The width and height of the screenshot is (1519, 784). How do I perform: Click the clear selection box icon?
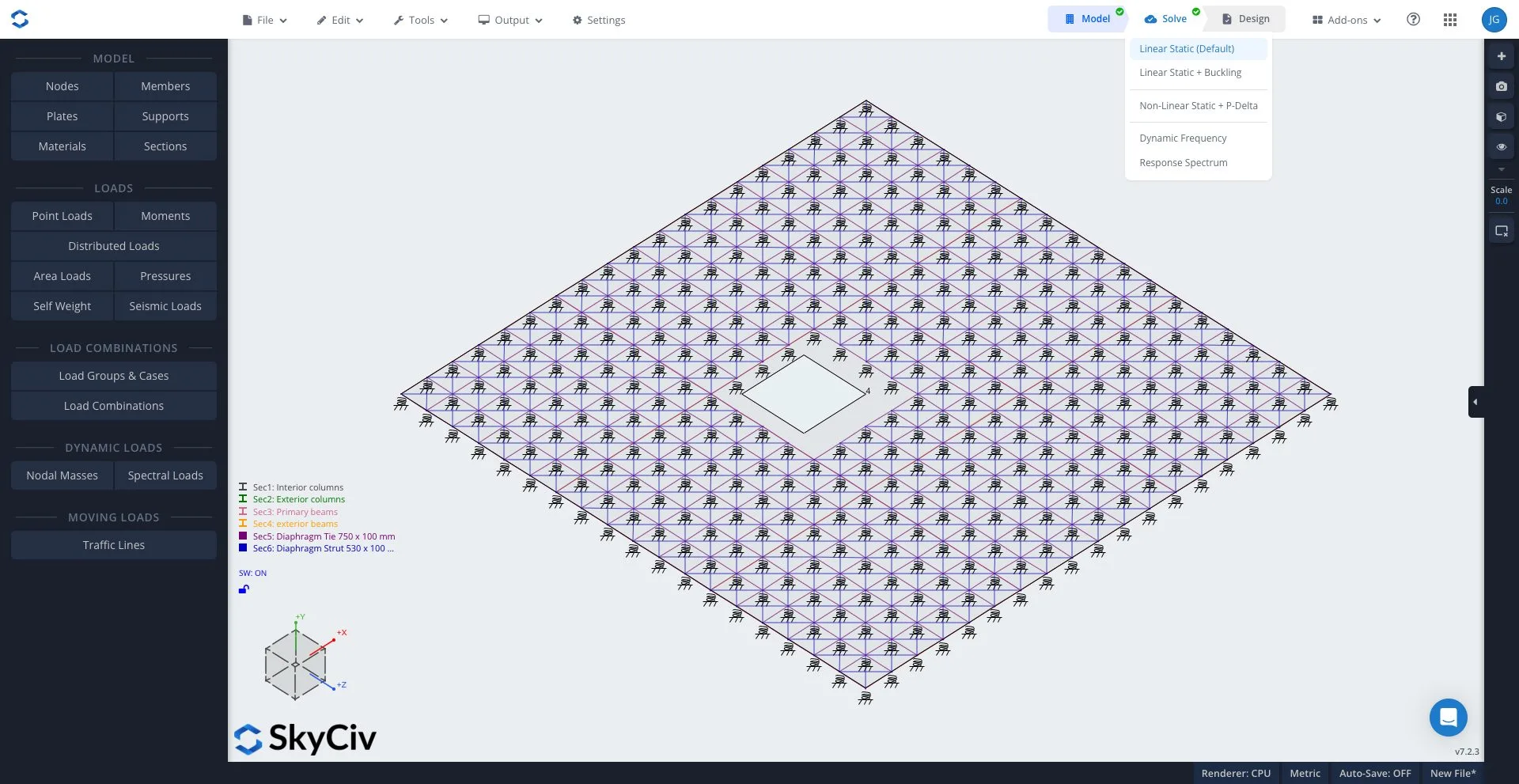point(1501,231)
